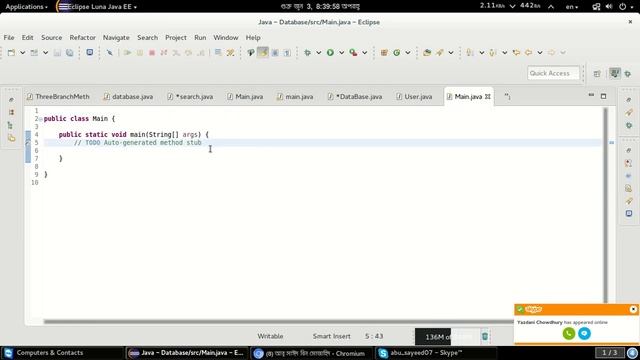The width and height of the screenshot is (640, 360).
Task: Click the Skip All Breakpoints icon
Action: point(109,53)
